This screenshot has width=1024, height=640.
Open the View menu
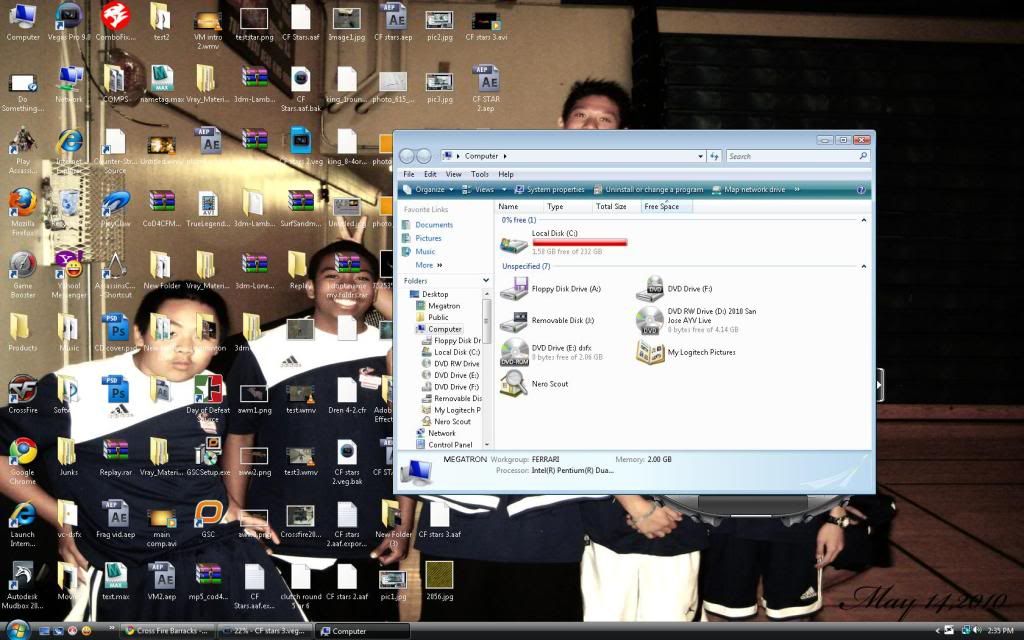(454, 174)
